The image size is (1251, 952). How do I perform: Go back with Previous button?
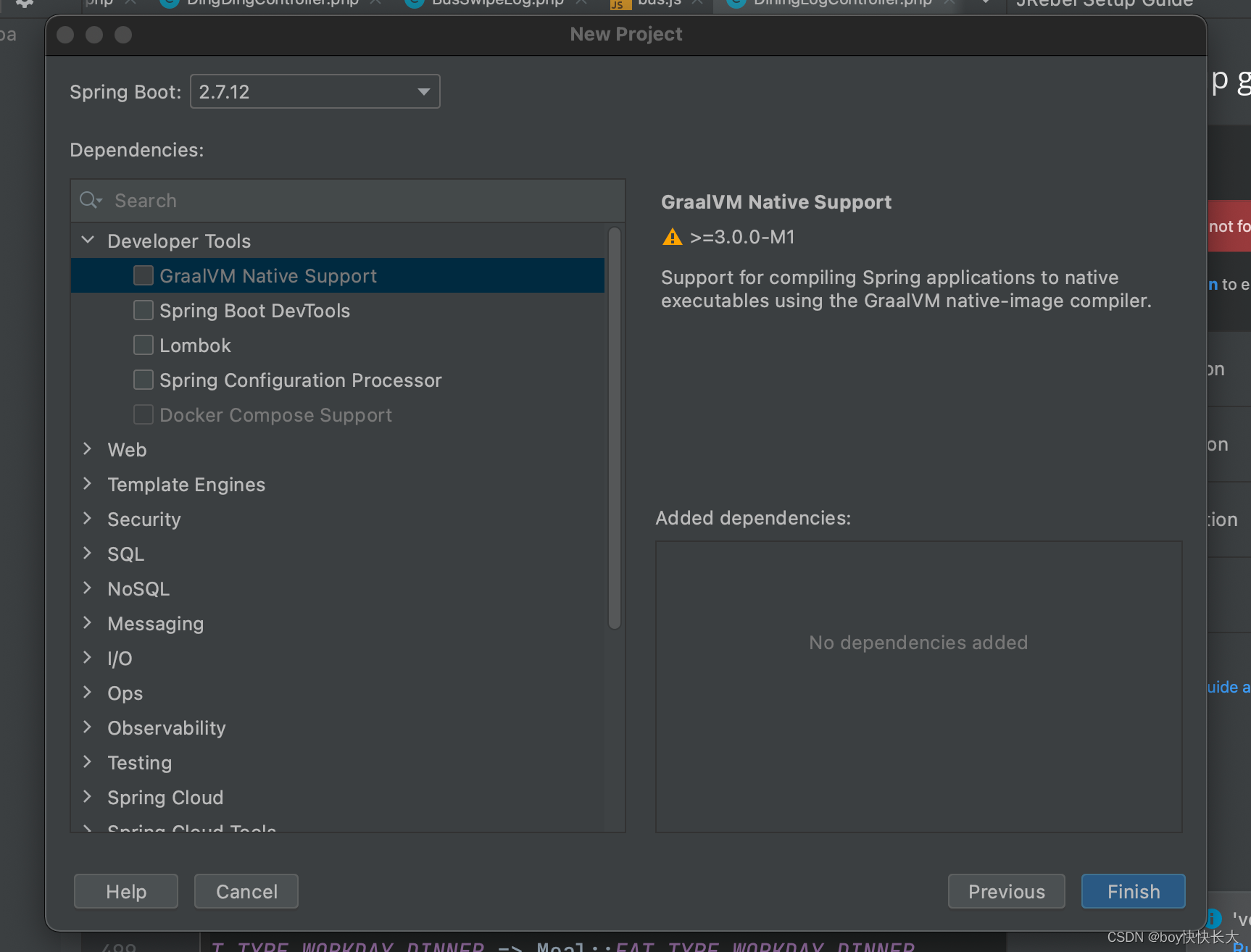click(x=1007, y=891)
